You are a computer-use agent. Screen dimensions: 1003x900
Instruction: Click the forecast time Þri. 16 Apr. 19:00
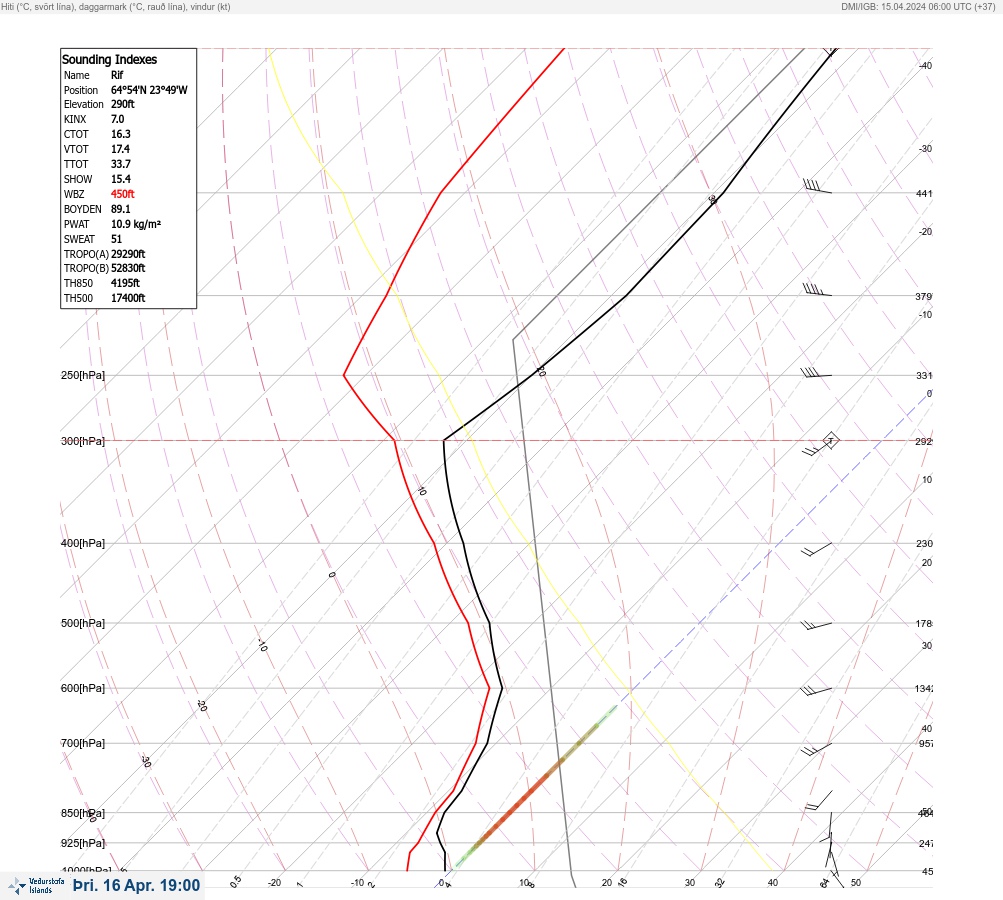tap(136, 885)
